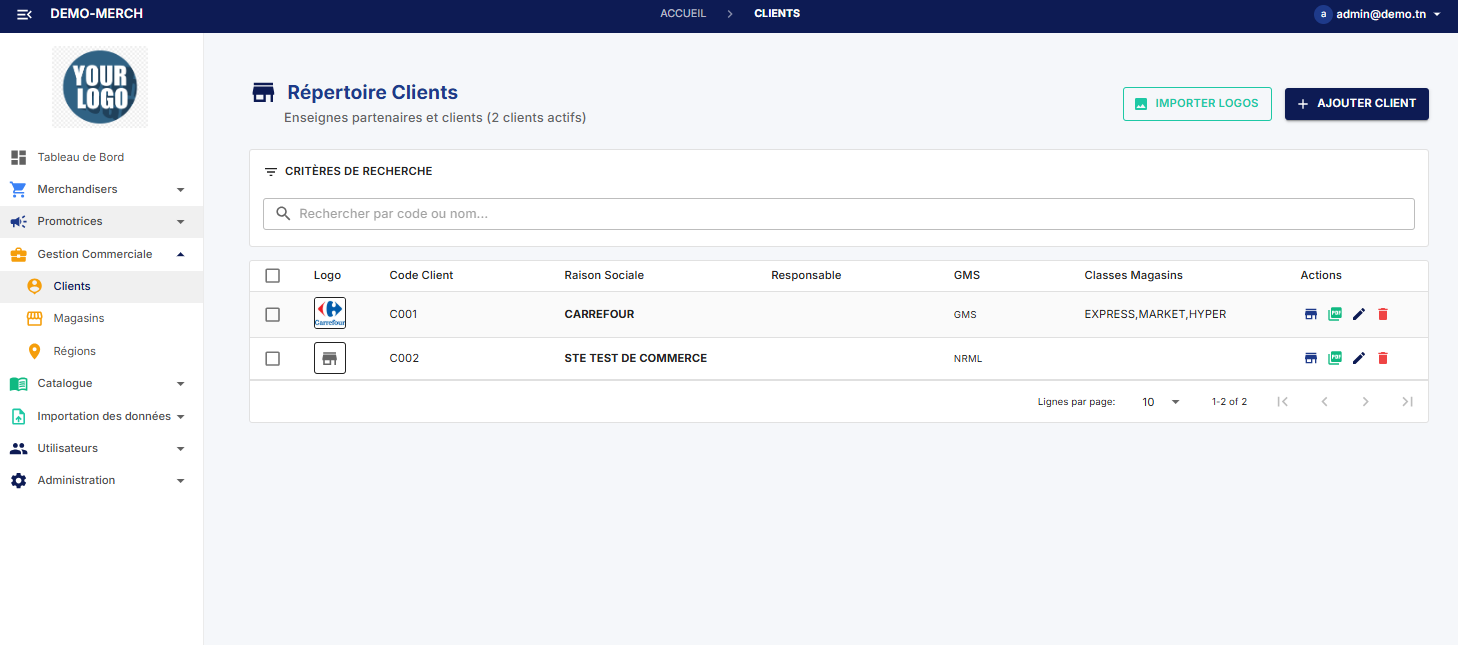Screen dimensions: 1458x645
Task: Go to previous page of table
Action: [x=1324, y=402]
